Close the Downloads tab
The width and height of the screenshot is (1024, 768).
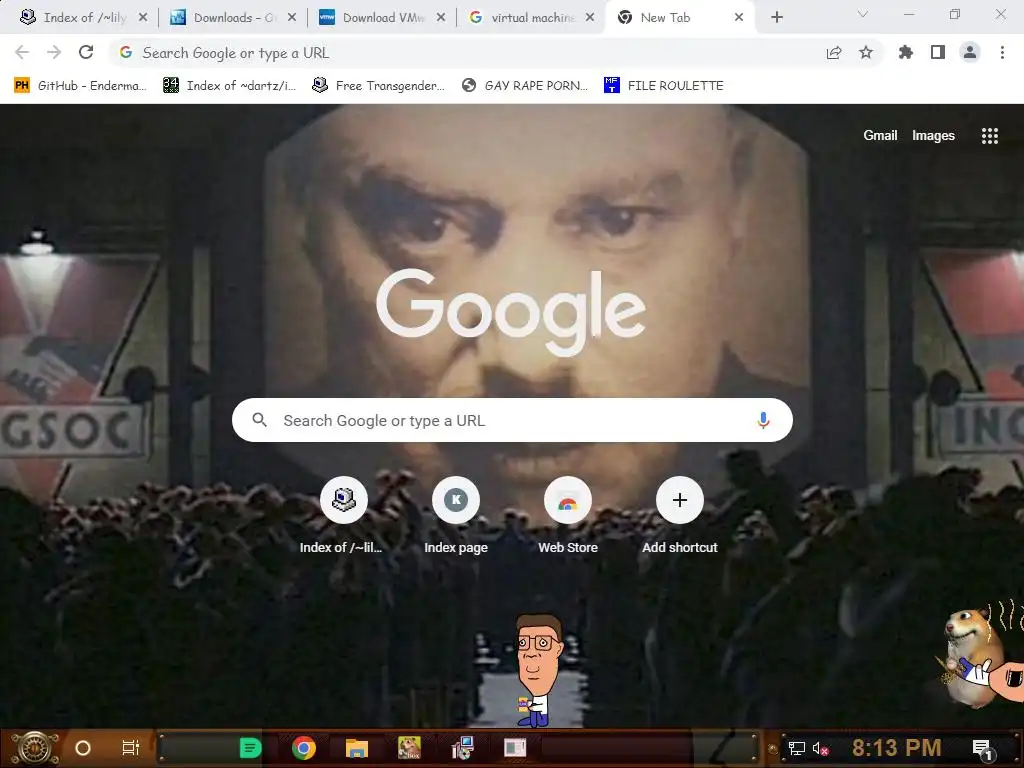(x=292, y=18)
